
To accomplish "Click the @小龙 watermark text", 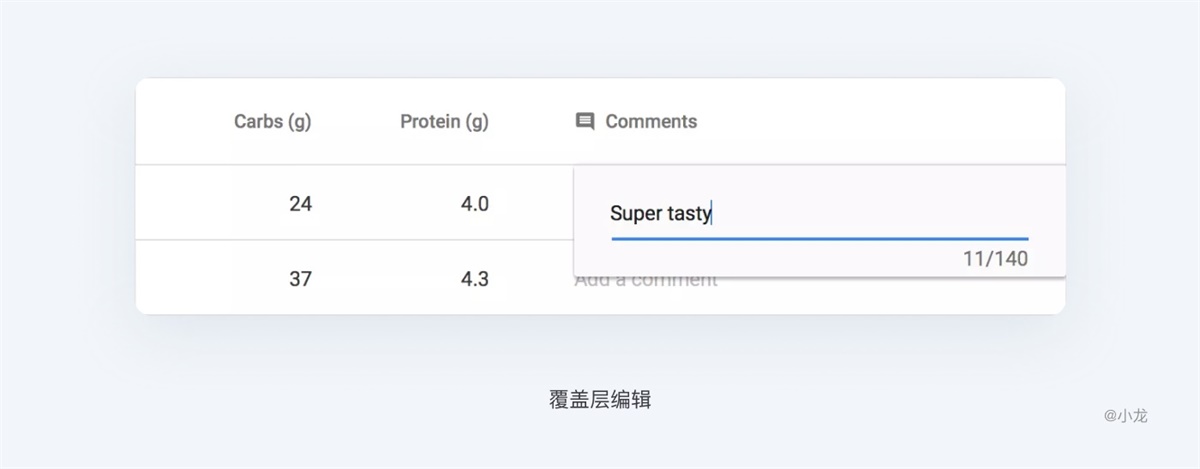I will [1125, 415].
